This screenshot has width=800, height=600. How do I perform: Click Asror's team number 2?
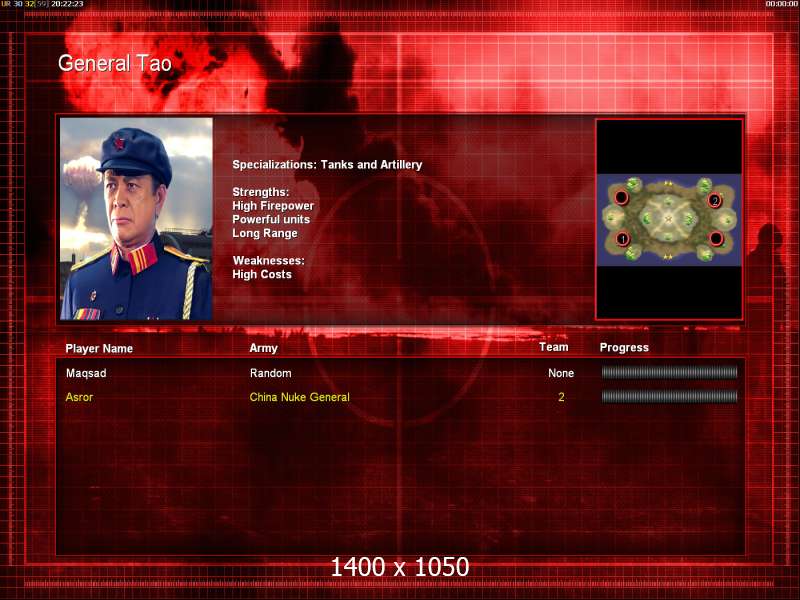click(x=561, y=397)
